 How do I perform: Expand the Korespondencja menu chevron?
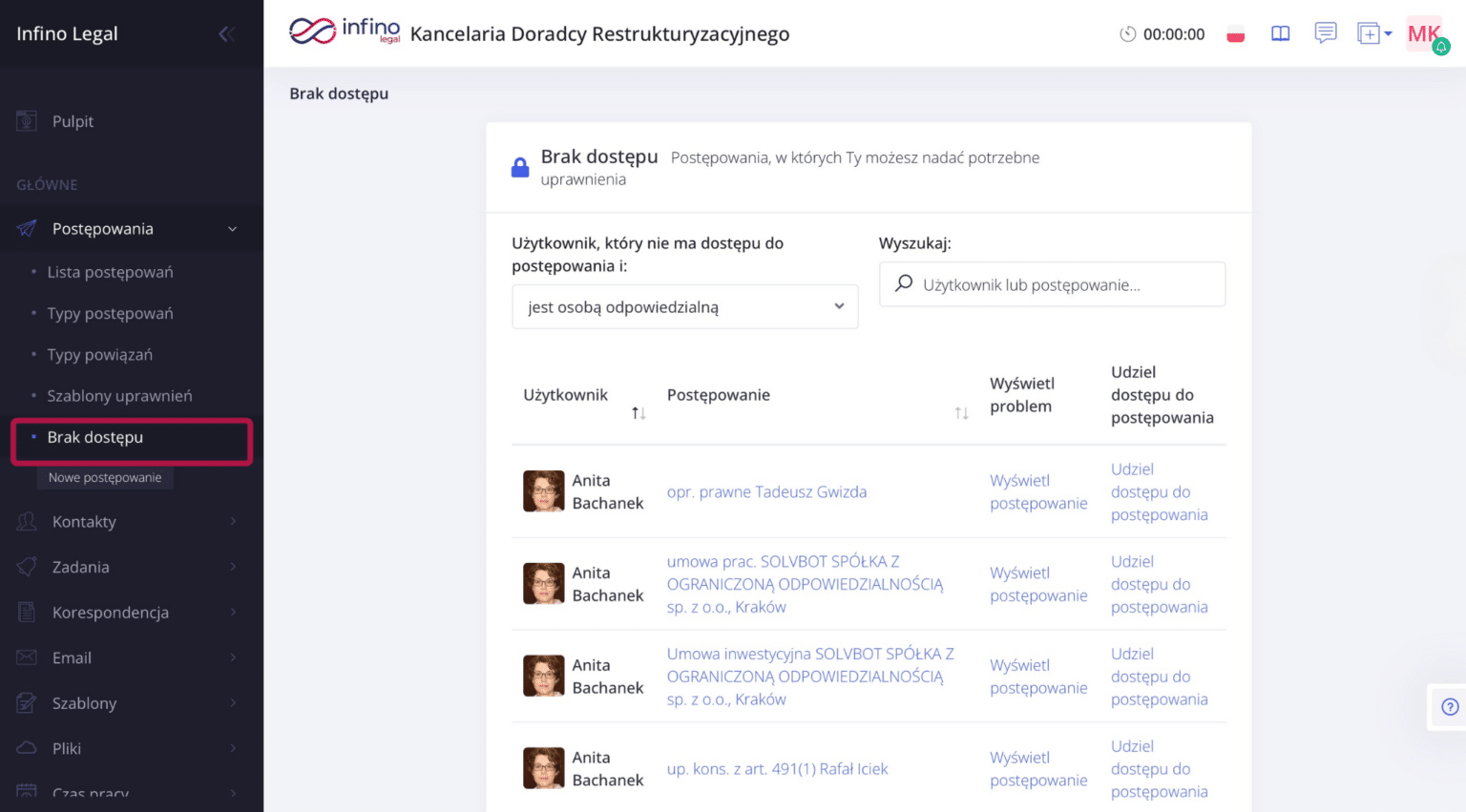point(233,613)
